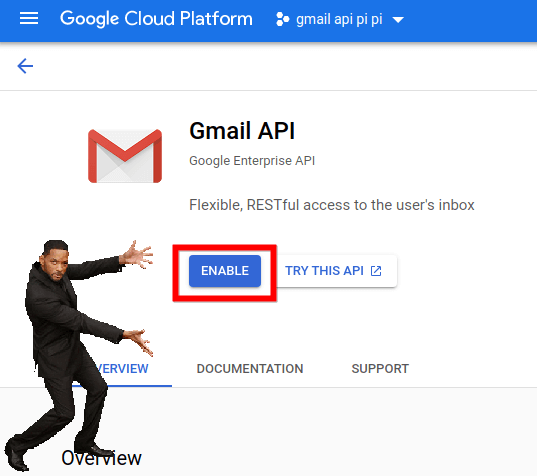Switch to the SUPPORT tab
This screenshot has height=476, width=537.
380,369
